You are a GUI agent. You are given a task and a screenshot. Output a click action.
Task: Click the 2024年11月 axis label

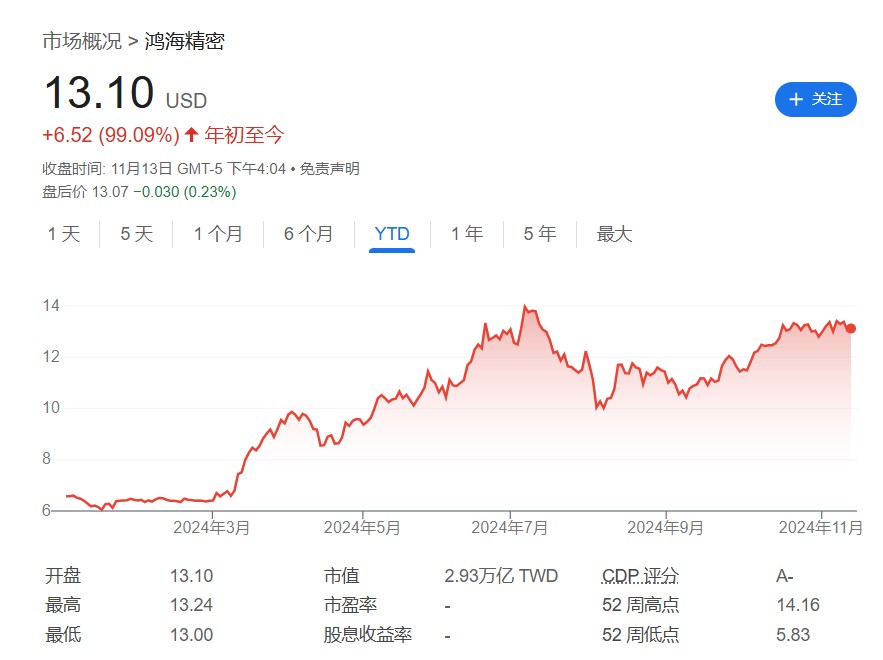click(x=820, y=528)
